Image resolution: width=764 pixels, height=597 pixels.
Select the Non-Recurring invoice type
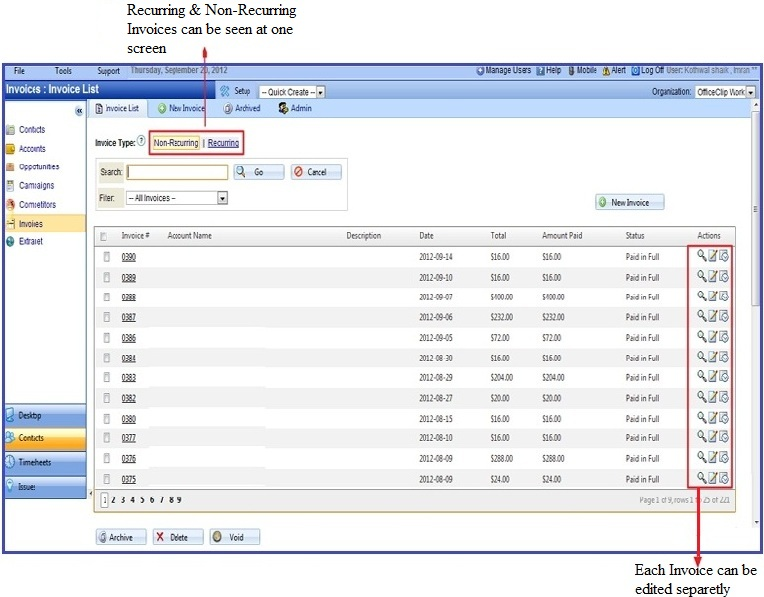pos(176,143)
